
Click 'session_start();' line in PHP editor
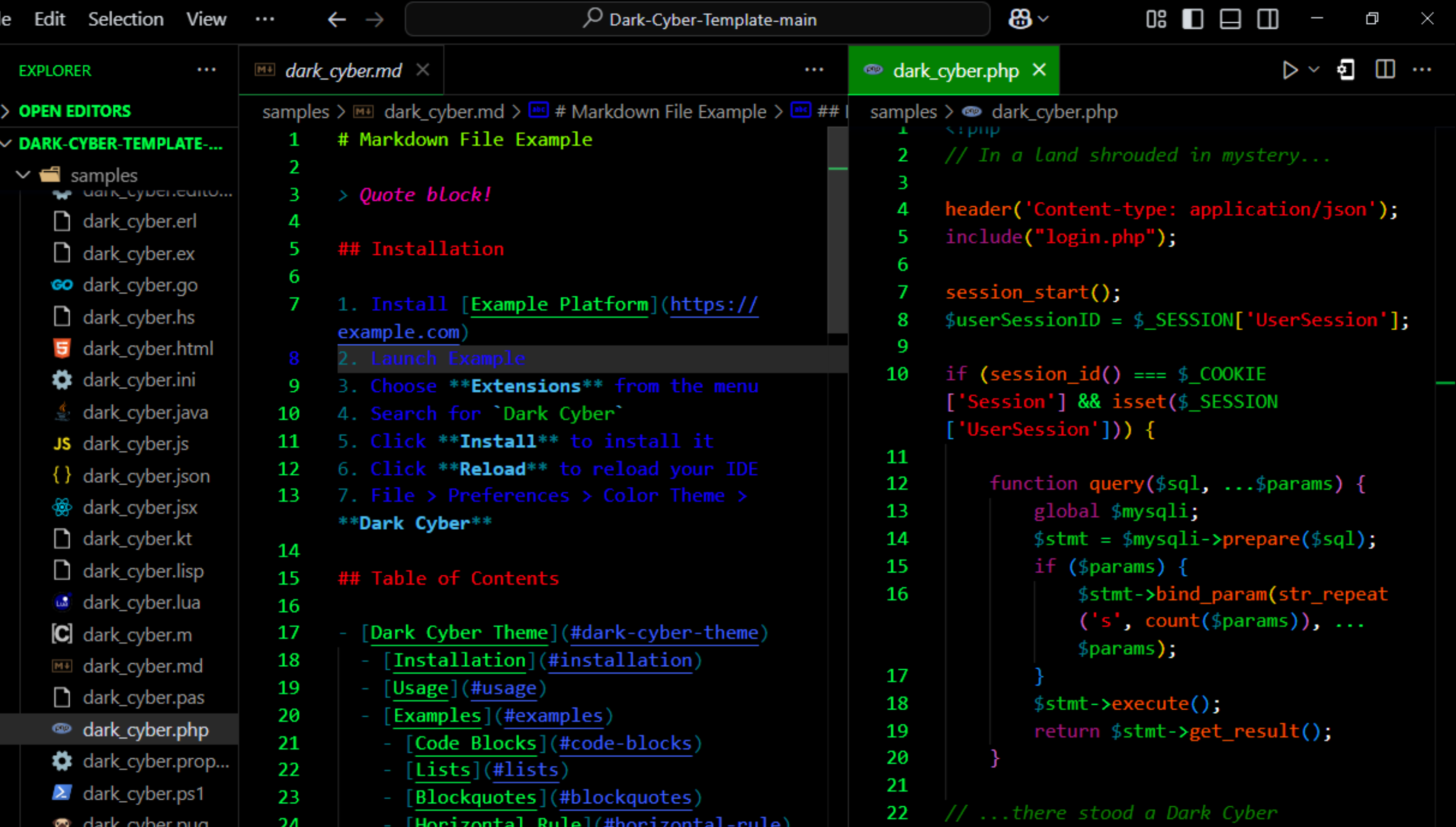click(x=1033, y=293)
